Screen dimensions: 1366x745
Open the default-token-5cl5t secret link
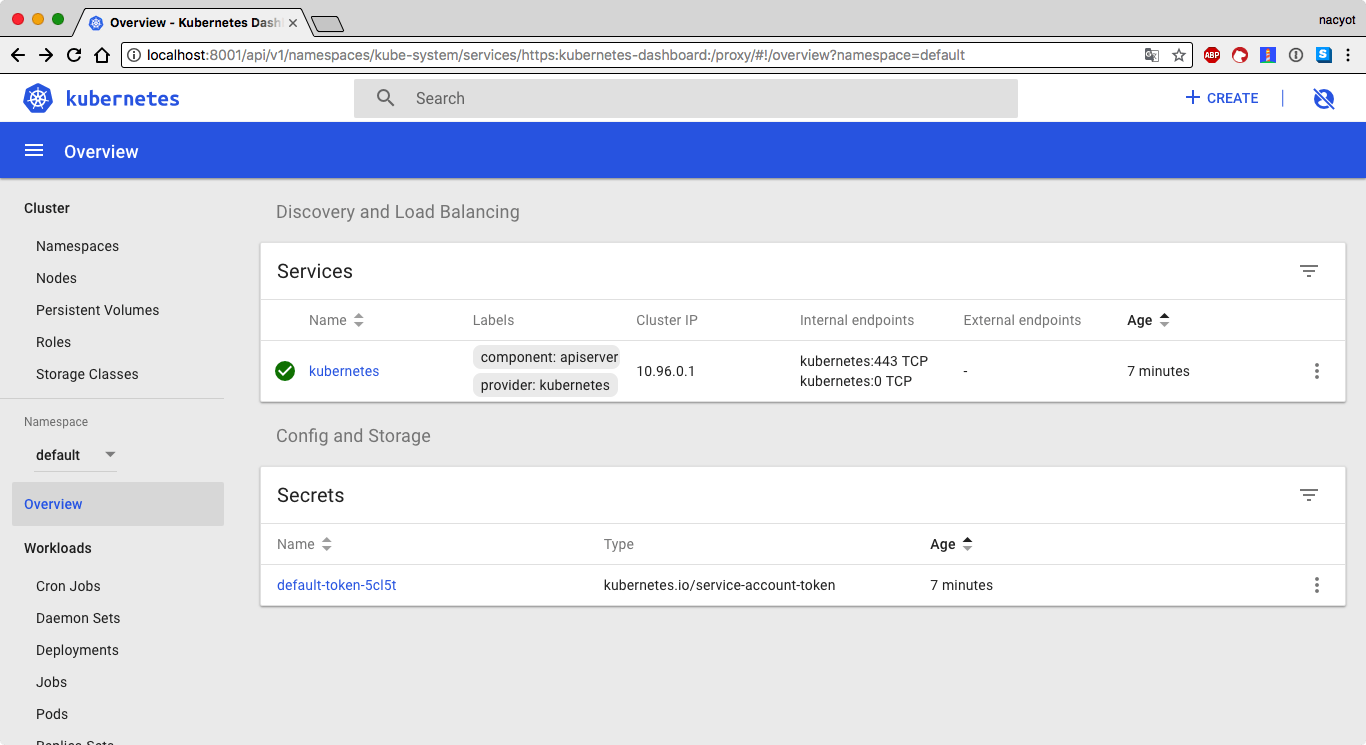[336, 585]
